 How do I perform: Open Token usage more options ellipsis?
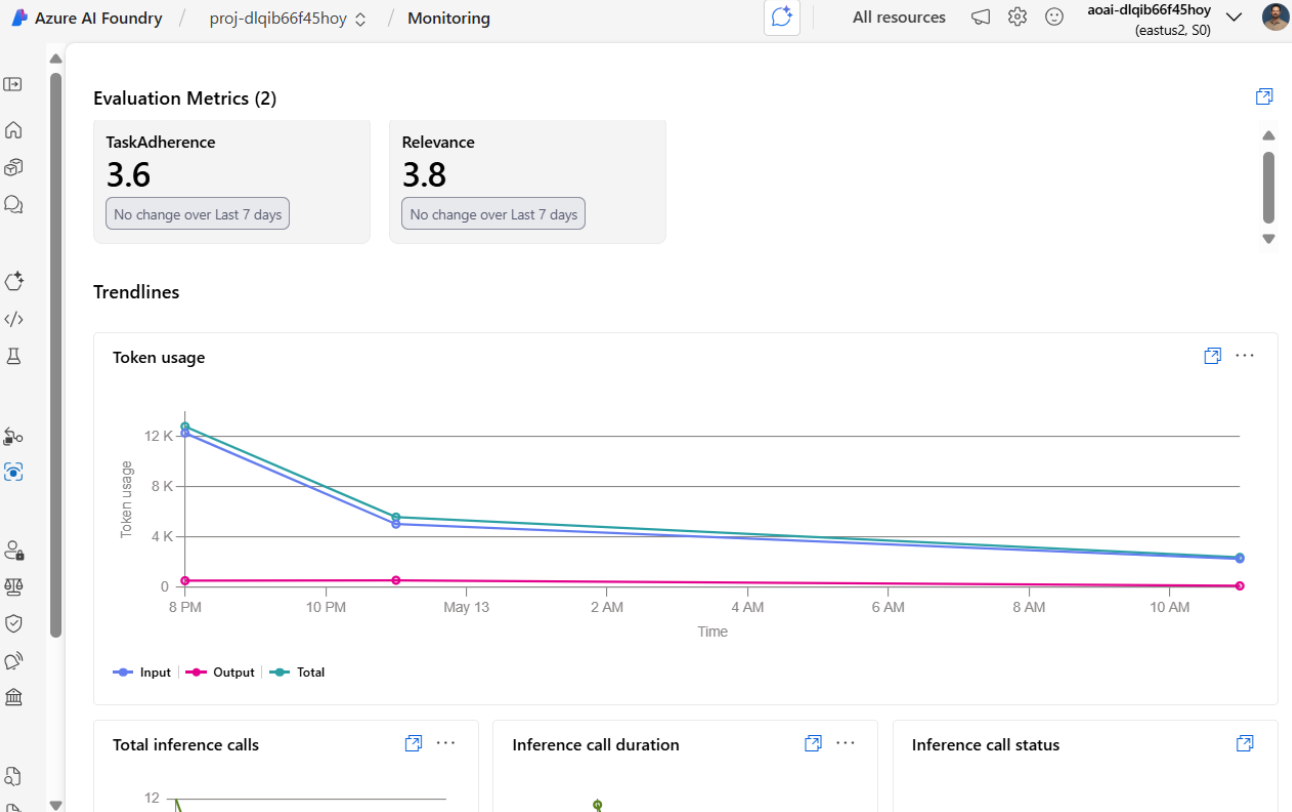coord(1244,356)
